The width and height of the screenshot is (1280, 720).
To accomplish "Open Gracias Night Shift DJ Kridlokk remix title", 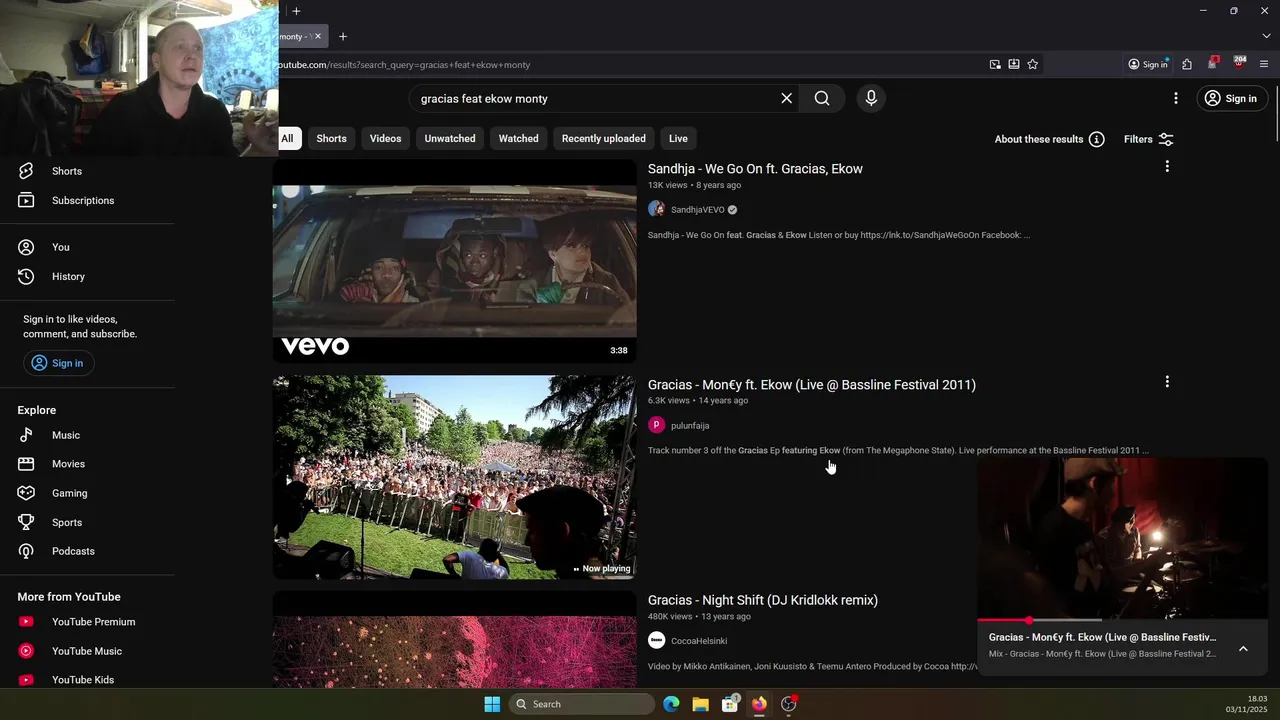I will 763,600.
